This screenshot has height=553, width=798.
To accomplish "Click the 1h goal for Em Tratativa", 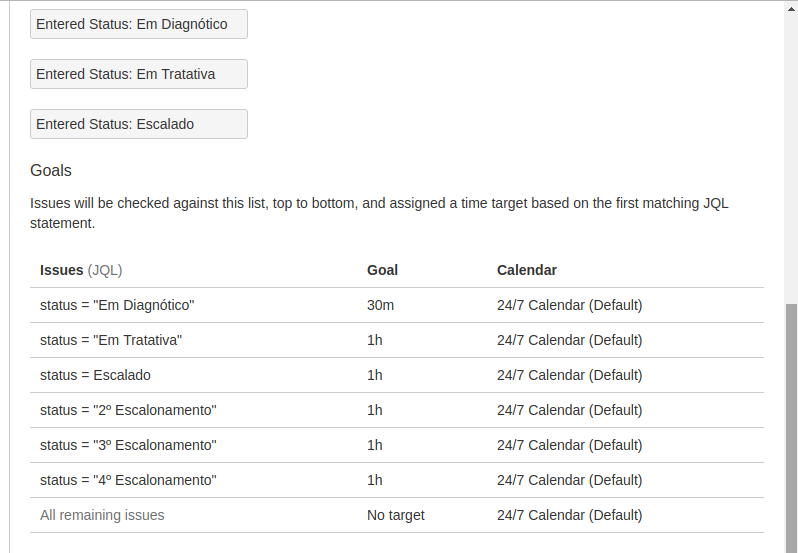I will (x=375, y=340).
